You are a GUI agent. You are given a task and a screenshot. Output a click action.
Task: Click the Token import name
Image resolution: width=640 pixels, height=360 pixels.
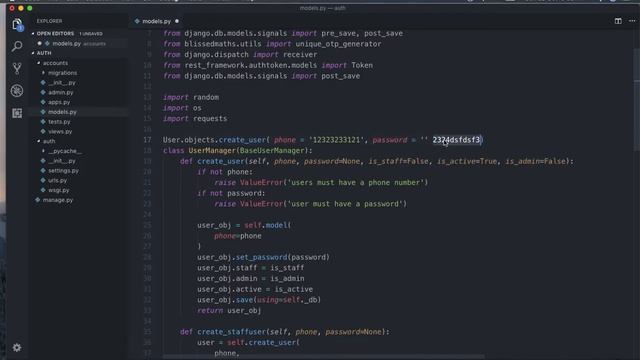tap(362, 65)
